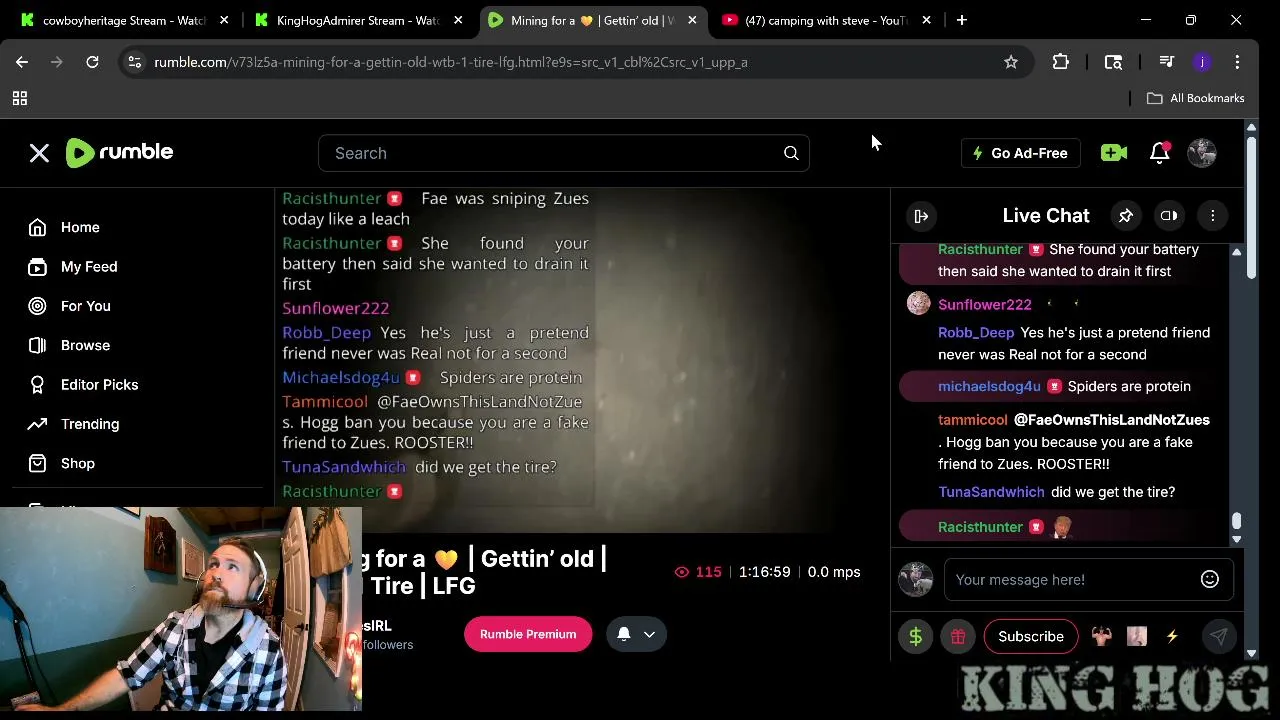The height and width of the screenshot is (720, 1280).
Task: Go back to previous page
Action: [22, 62]
